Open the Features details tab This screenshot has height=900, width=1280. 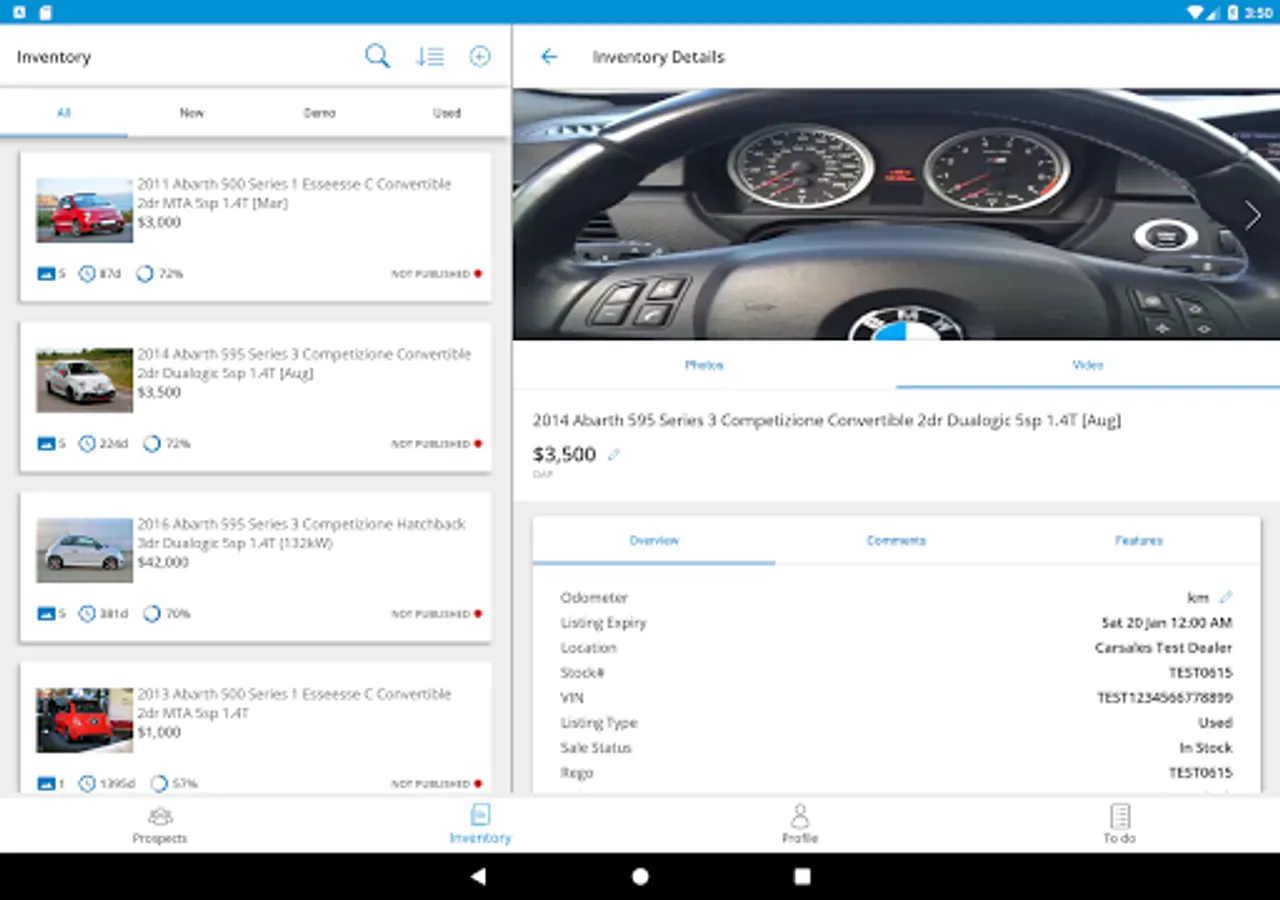click(x=1139, y=541)
